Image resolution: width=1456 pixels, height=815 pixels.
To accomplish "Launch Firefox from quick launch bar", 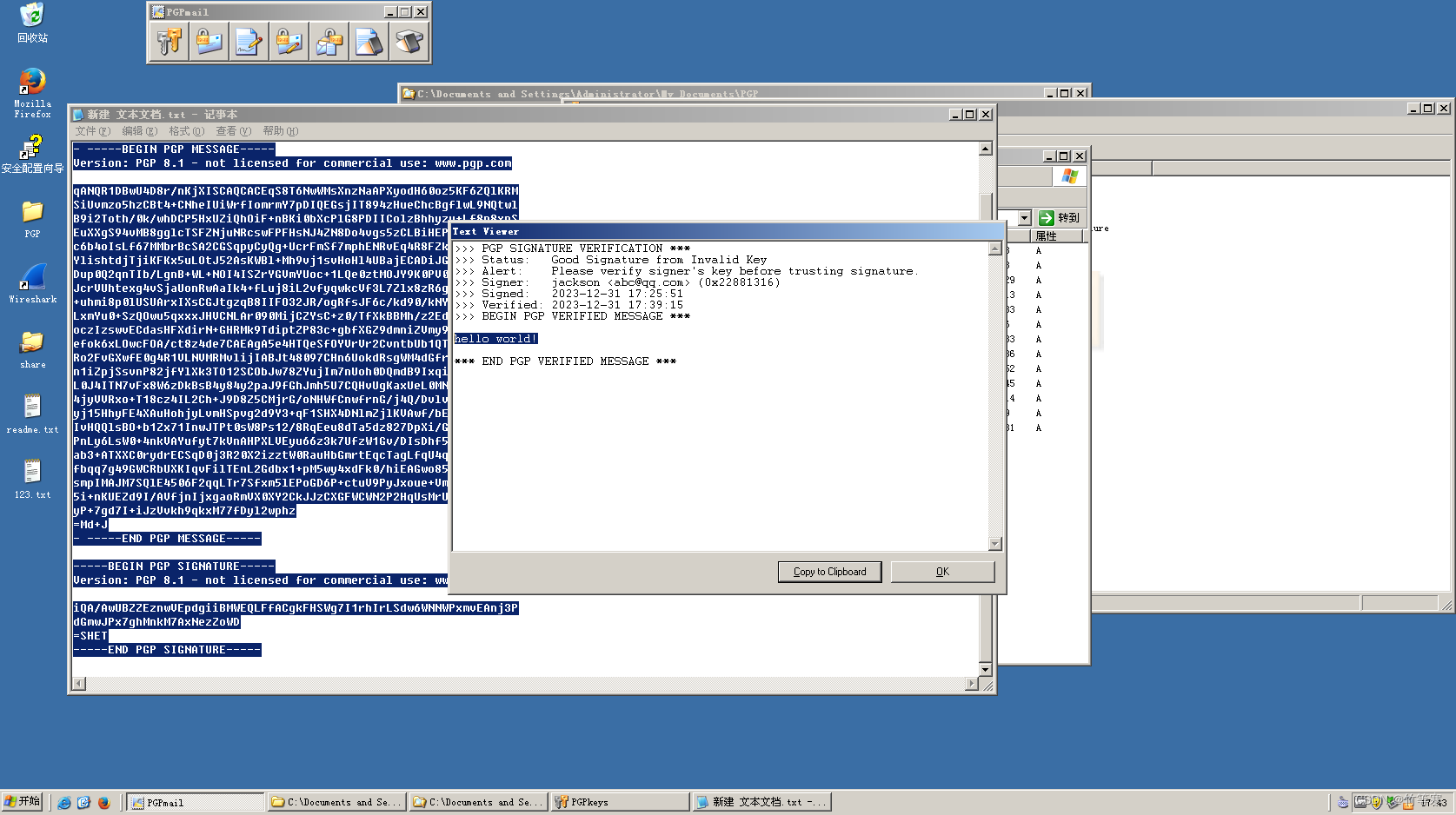I will tap(104, 802).
